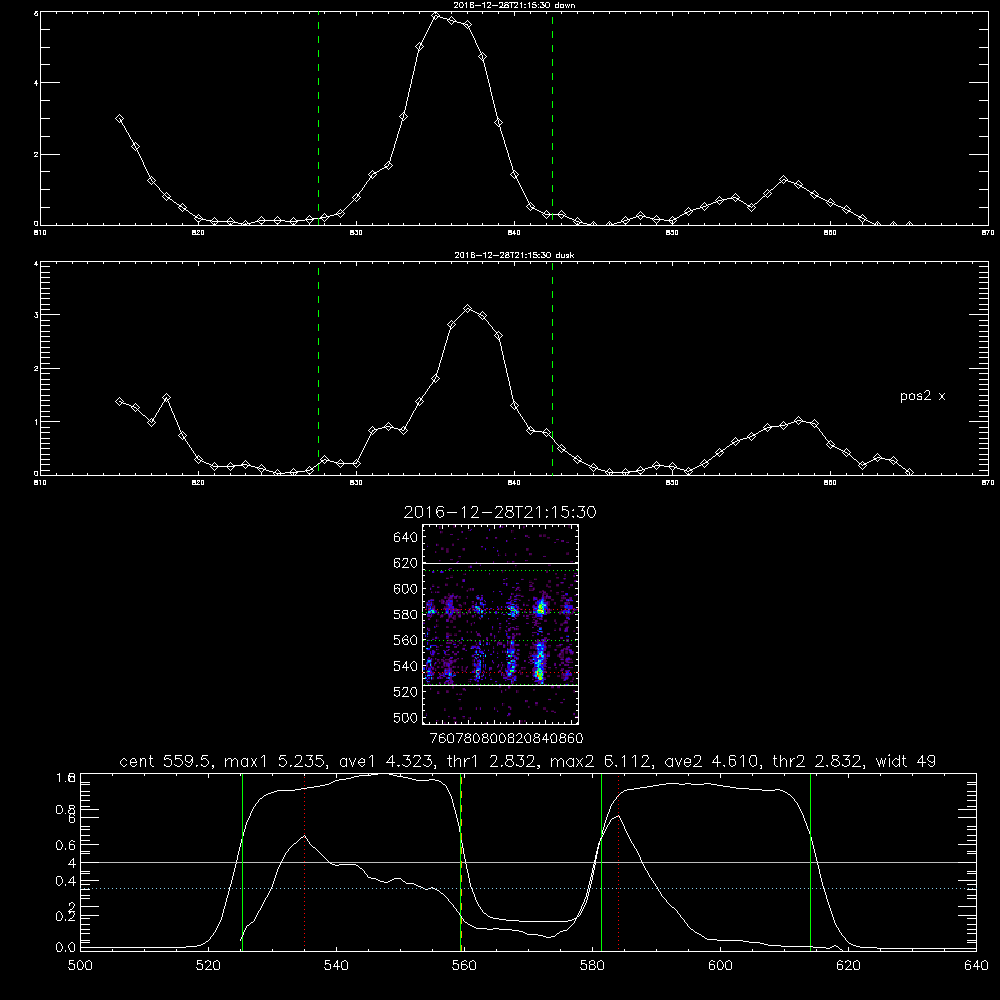Click the green vertical line near 614 in bottom plot
Screen dimensions: 1000x1000
pos(811,862)
